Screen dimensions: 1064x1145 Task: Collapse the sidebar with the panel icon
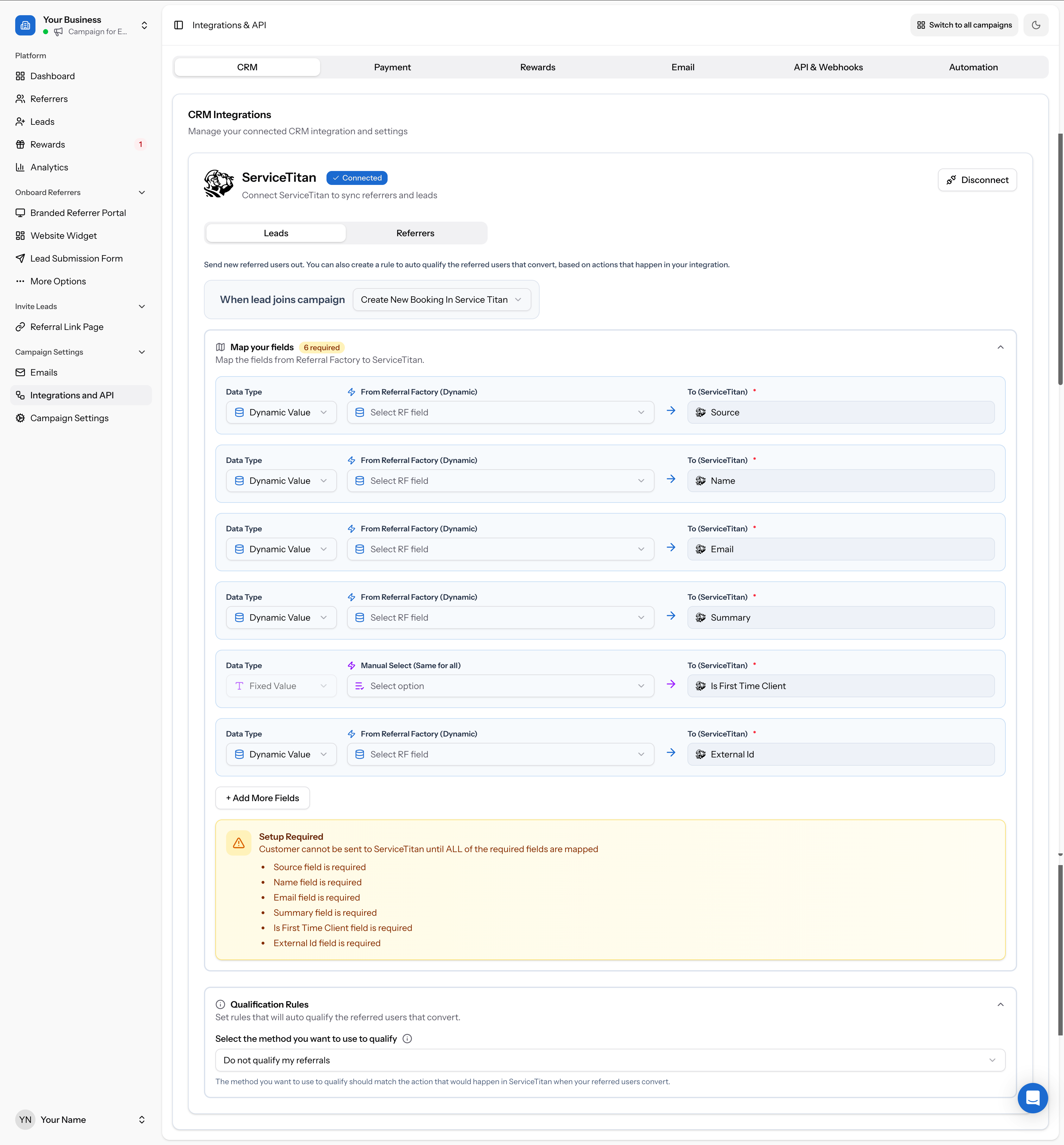pos(179,25)
